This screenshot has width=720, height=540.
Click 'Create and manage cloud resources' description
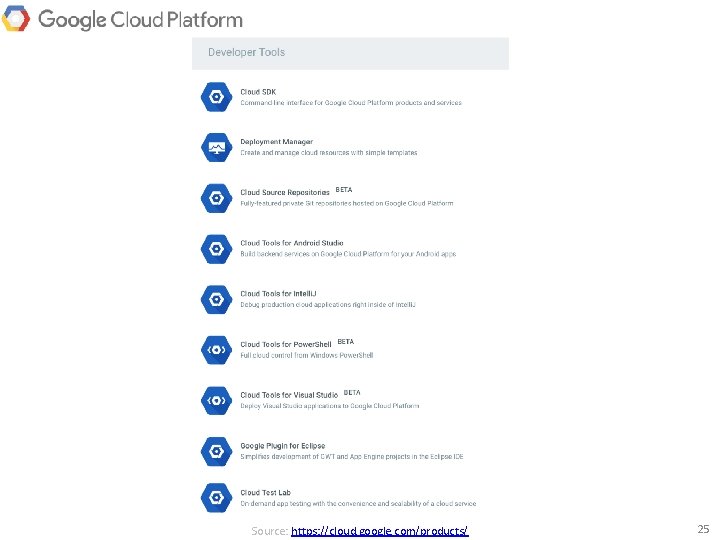pyautogui.click(x=329, y=152)
